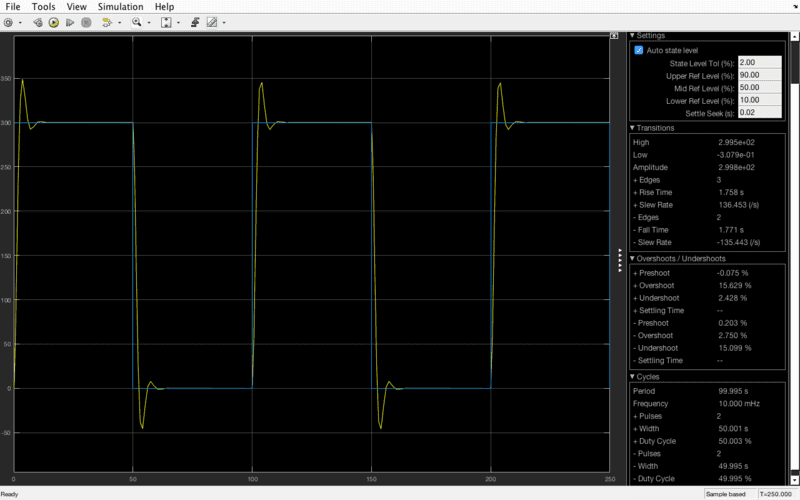Collapse the Cycles section
This screenshot has width=800, height=500.
(632, 376)
